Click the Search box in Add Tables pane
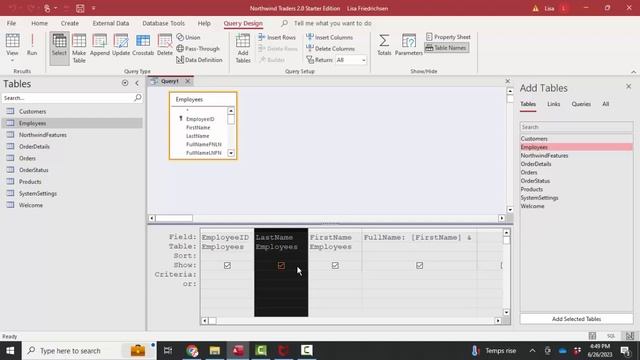Image resolution: width=640 pixels, height=360 pixels. tap(576, 127)
